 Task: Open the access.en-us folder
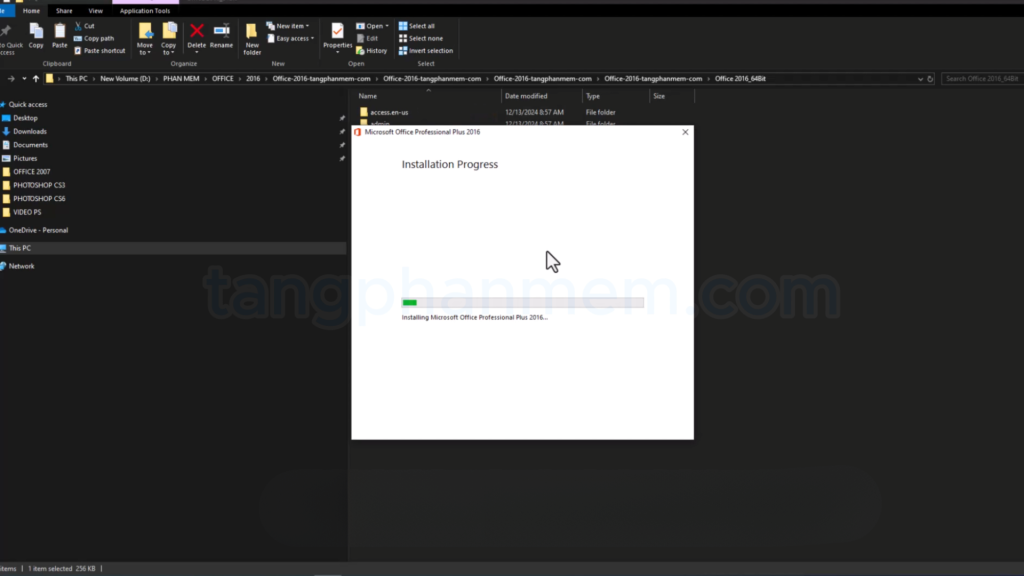coord(389,112)
